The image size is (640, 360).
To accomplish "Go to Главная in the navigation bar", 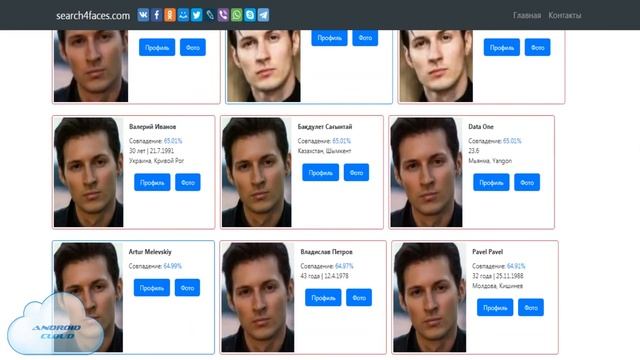I will (x=527, y=15).
